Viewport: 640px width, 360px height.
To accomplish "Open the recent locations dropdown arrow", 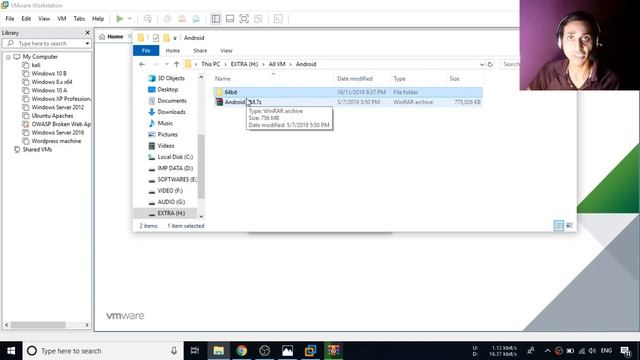I will coord(167,64).
